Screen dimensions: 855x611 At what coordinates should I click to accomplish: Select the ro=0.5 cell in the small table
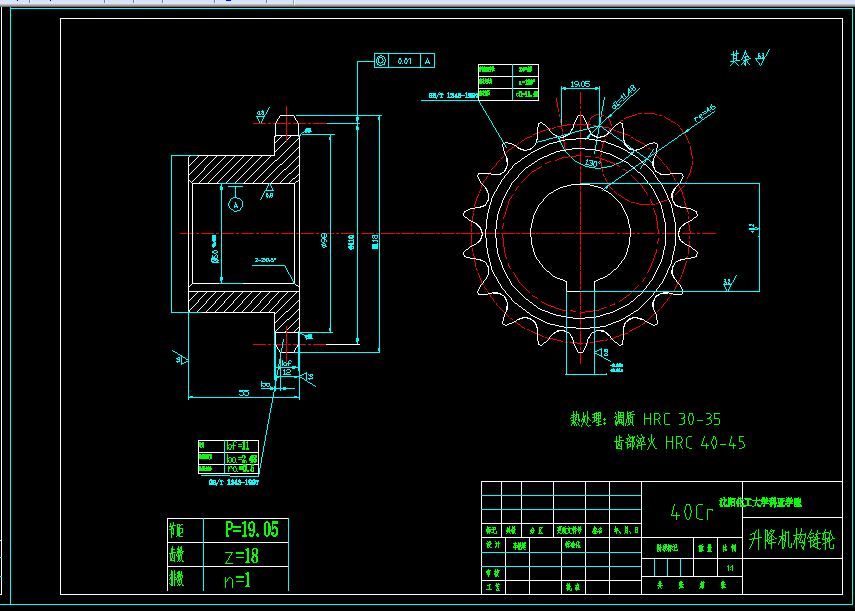pyautogui.click(x=240, y=469)
